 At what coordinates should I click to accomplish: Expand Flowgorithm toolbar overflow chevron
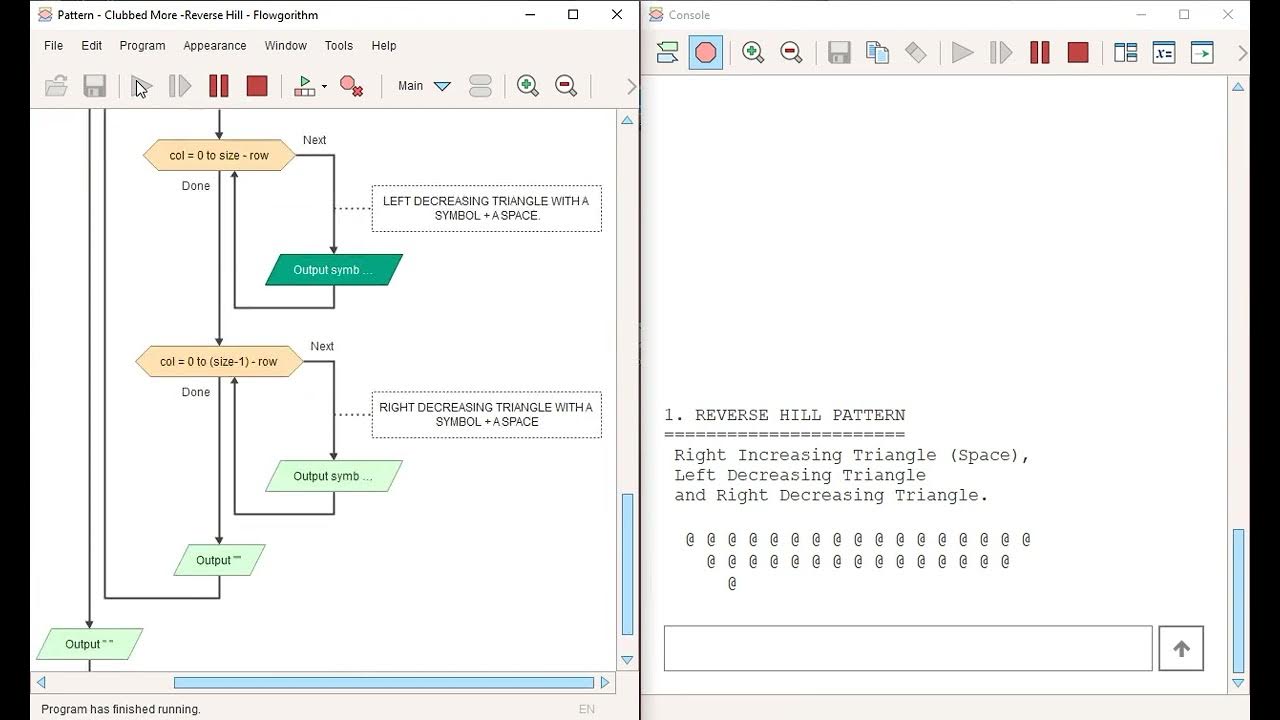[631, 87]
